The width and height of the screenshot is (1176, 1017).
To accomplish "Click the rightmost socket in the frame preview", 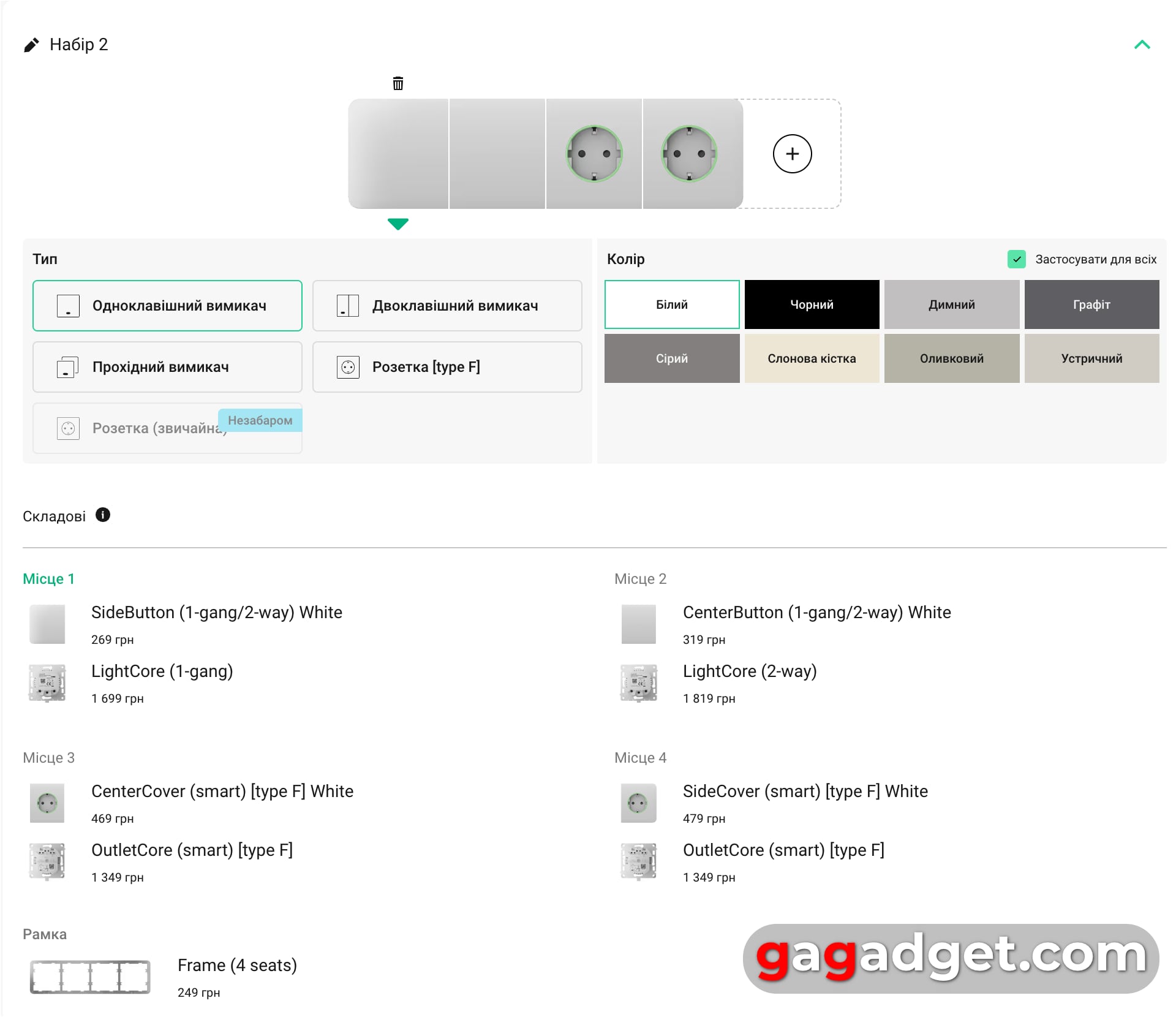I will pos(689,154).
